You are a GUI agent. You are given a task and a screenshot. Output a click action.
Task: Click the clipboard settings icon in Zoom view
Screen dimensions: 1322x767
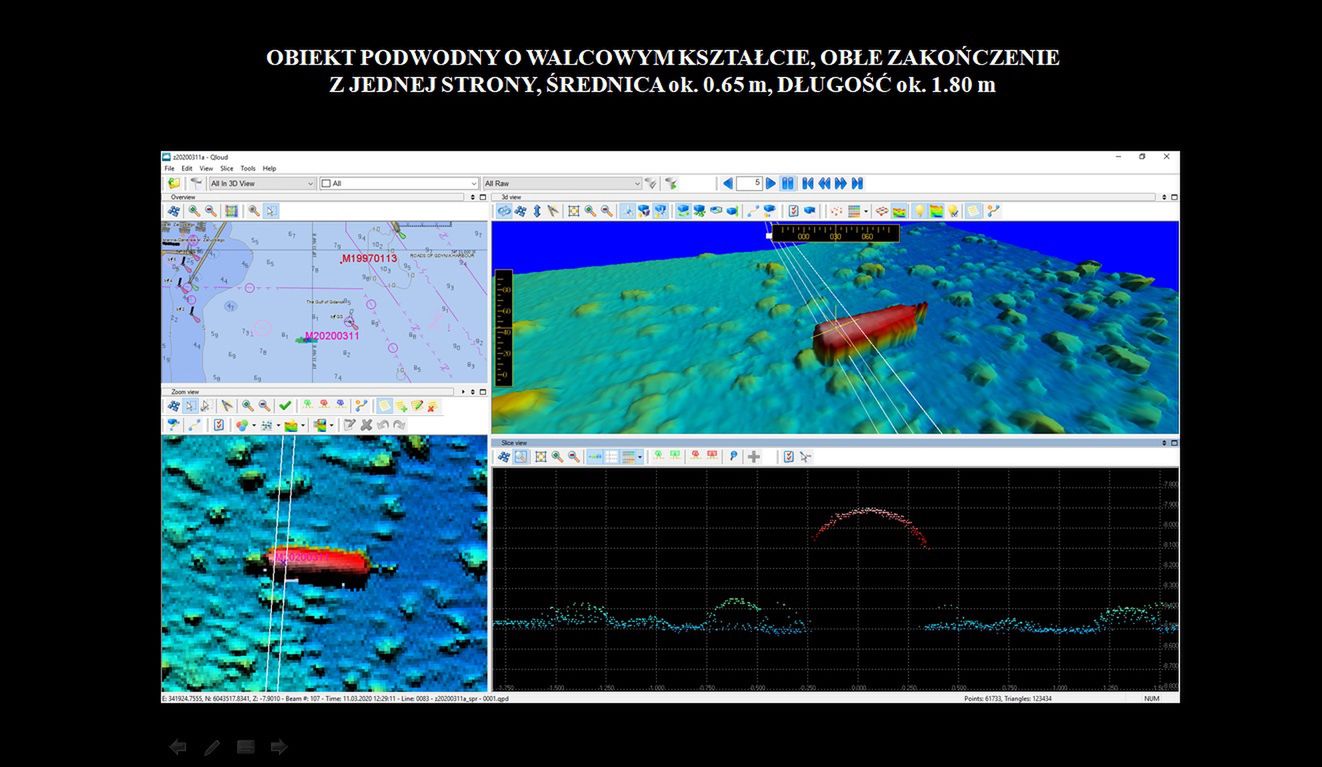tap(219, 425)
